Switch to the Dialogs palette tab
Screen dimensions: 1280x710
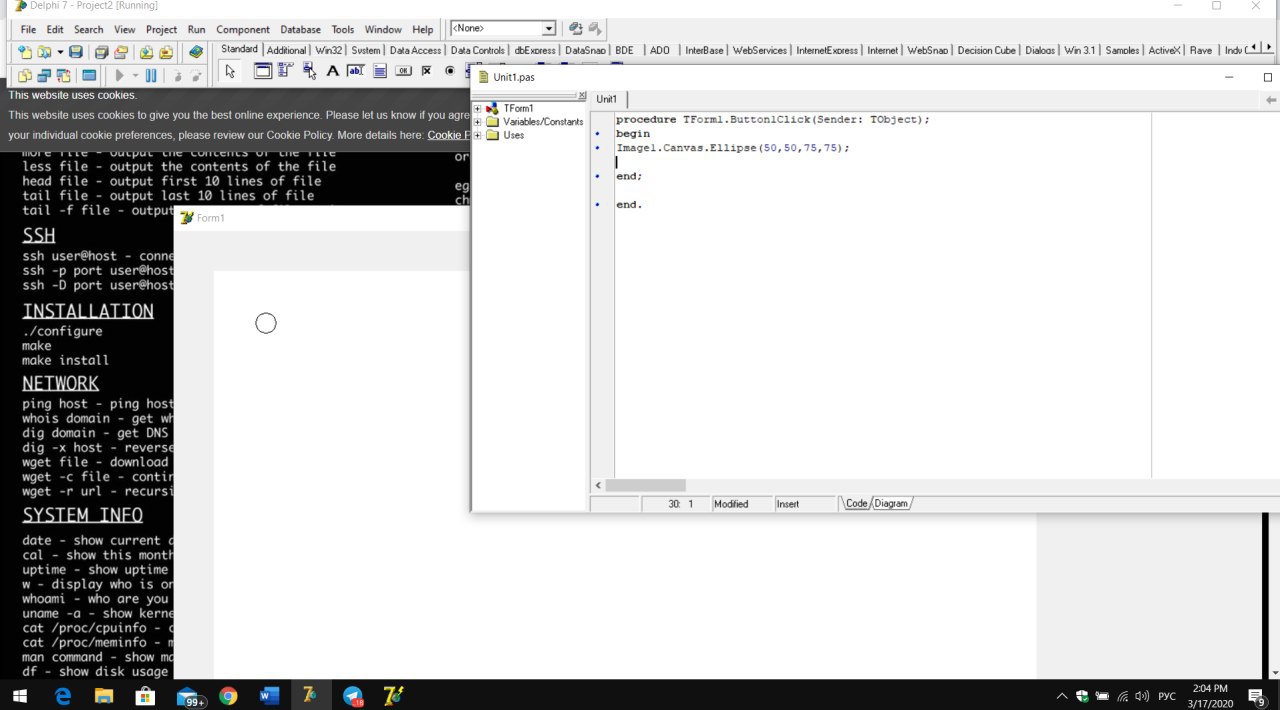(1040, 50)
